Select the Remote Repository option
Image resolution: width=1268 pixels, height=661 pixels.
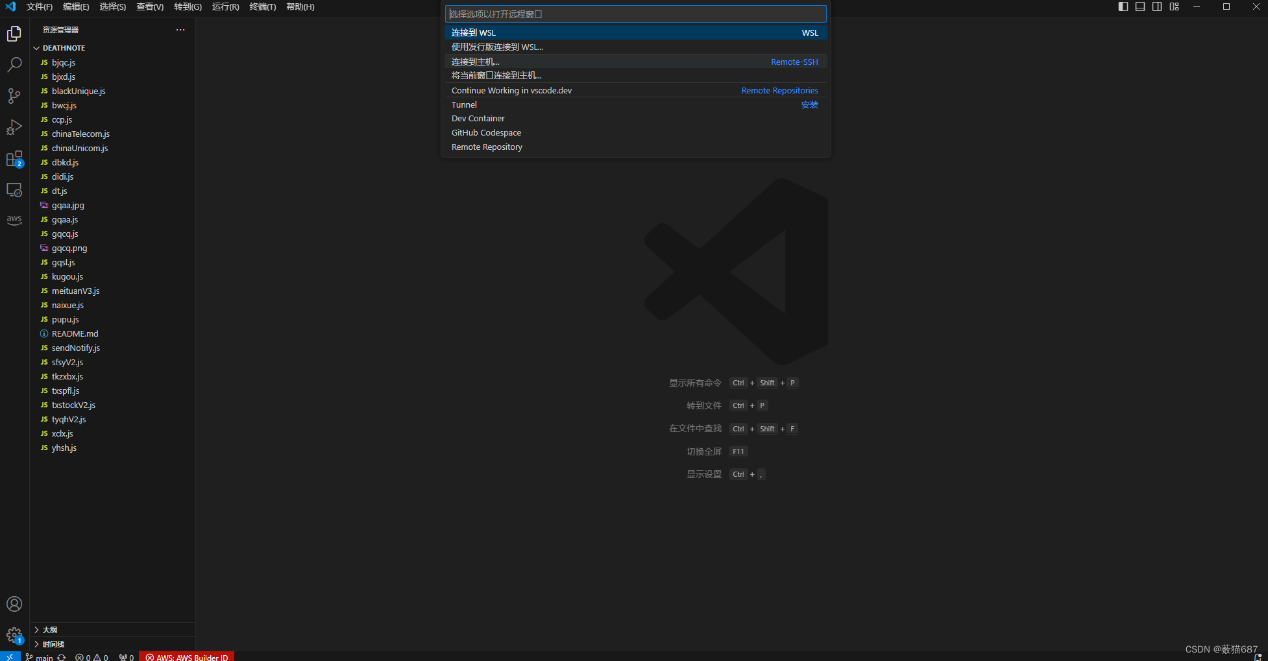[636, 147]
